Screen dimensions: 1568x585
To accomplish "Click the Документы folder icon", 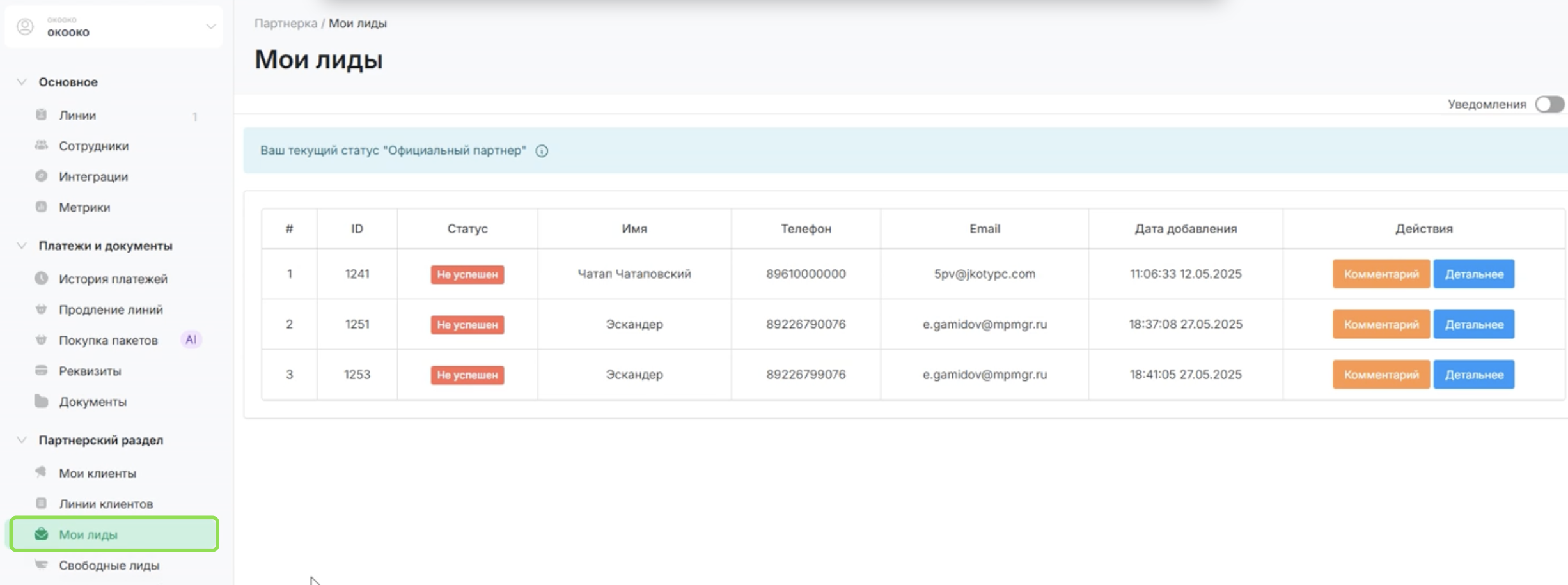I will click(42, 401).
